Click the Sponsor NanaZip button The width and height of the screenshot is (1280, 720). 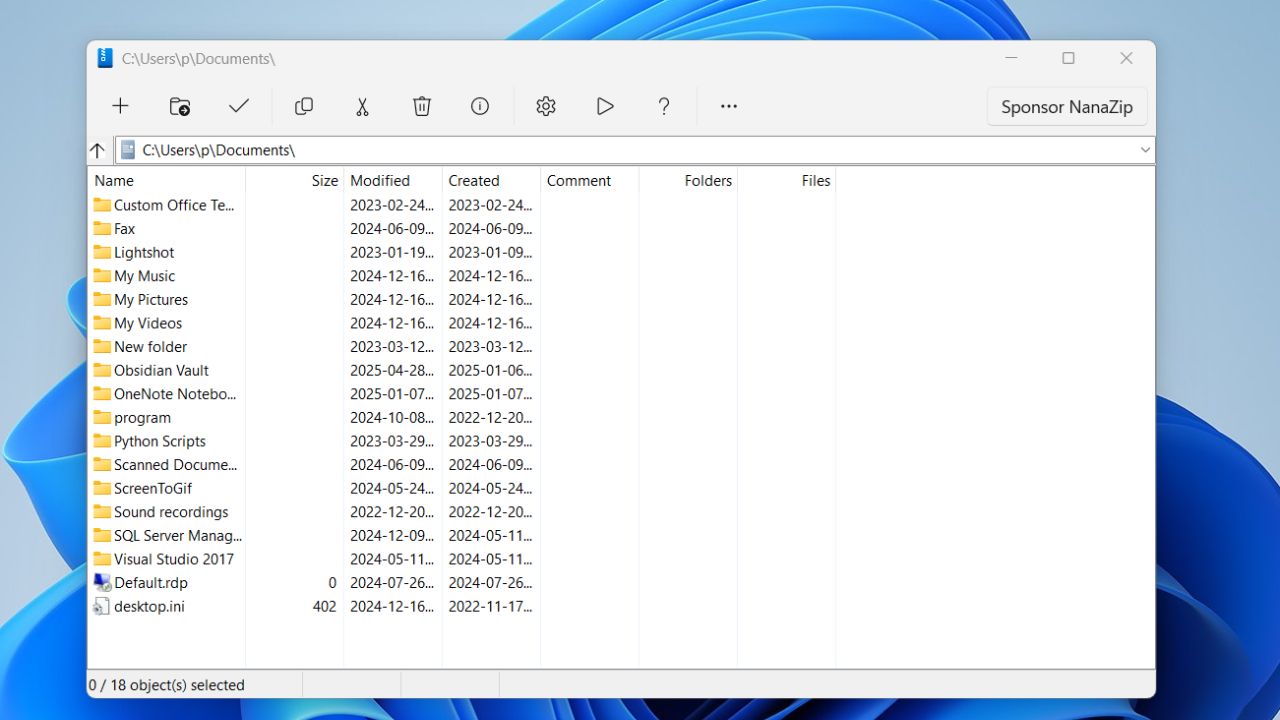click(1066, 106)
